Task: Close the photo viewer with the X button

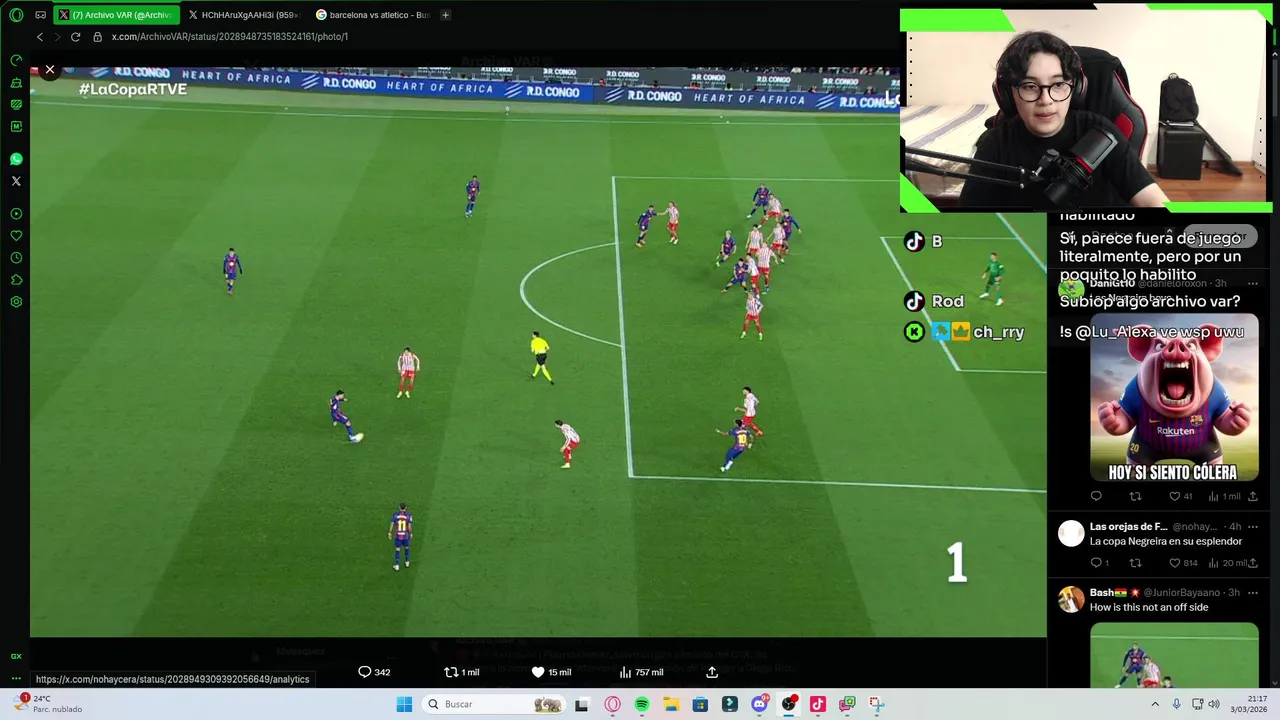Action: (49, 70)
